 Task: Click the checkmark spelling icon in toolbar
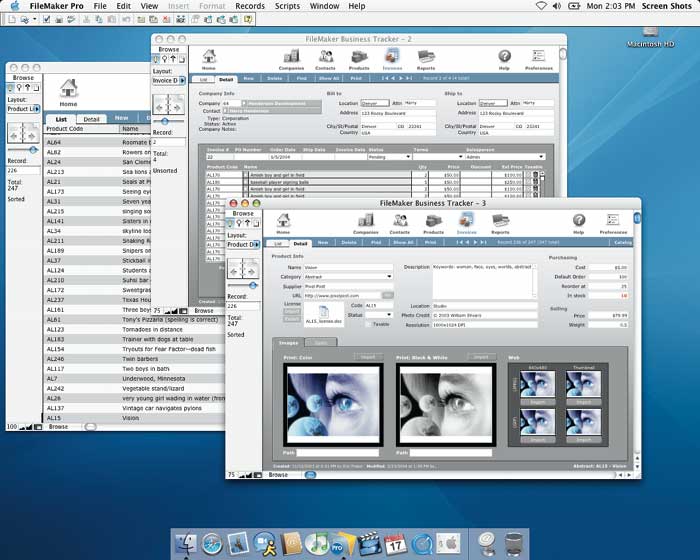(46, 19)
